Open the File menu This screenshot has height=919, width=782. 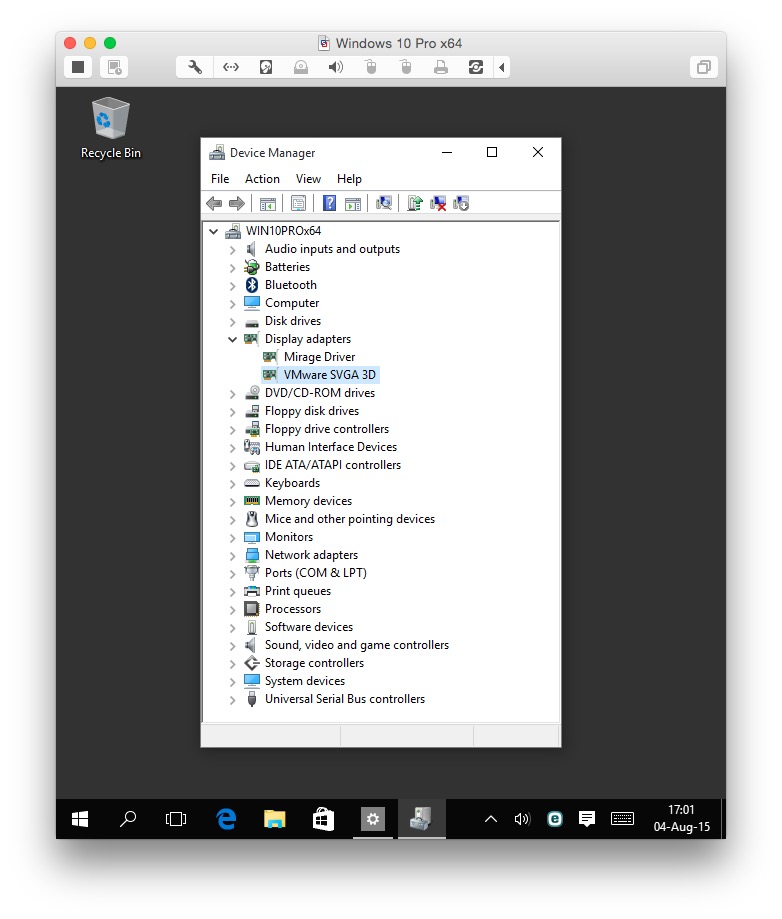[220, 179]
